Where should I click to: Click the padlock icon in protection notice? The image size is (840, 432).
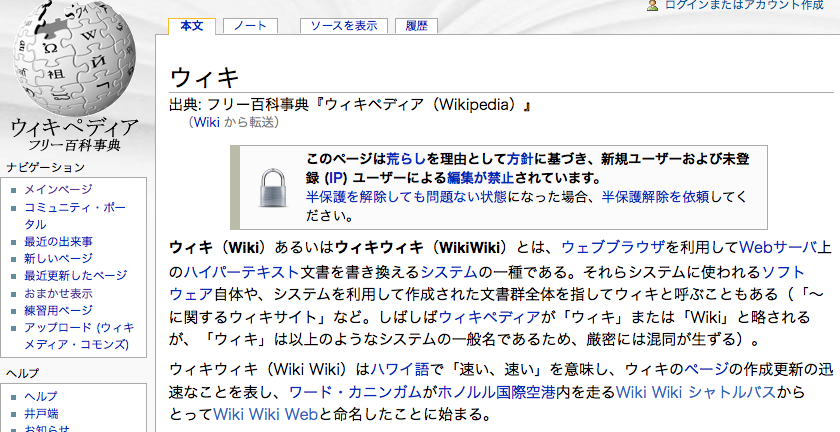pyautogui.click(x=273, y=187)
